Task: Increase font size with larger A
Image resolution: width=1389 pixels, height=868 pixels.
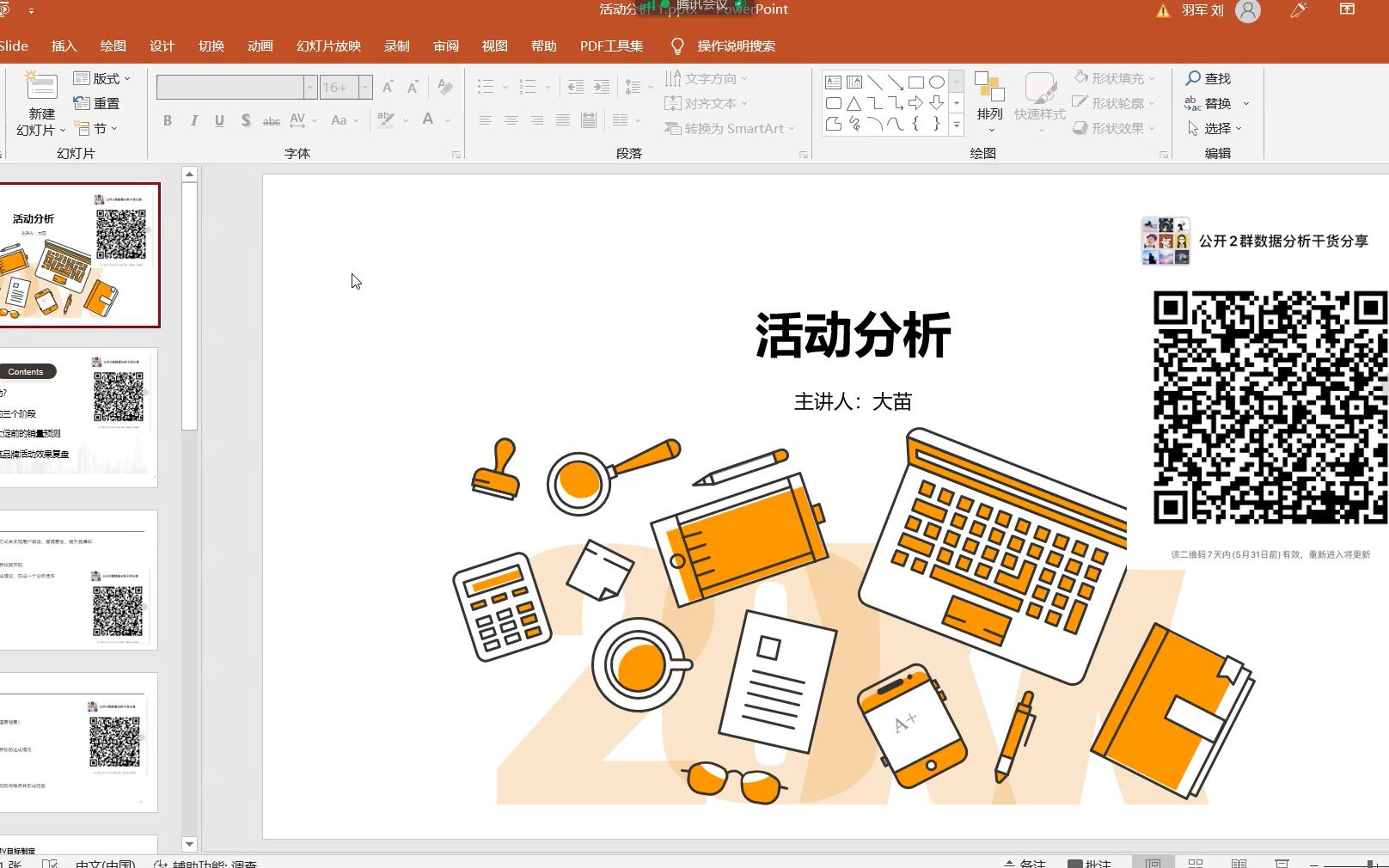Action: (x=389, y=87)
